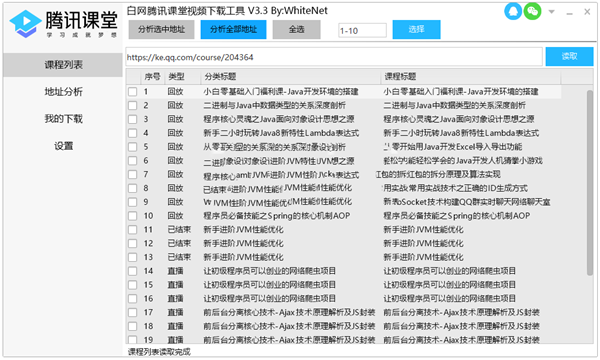
Task: Focus the course URL input field
Action: point(334,57)
